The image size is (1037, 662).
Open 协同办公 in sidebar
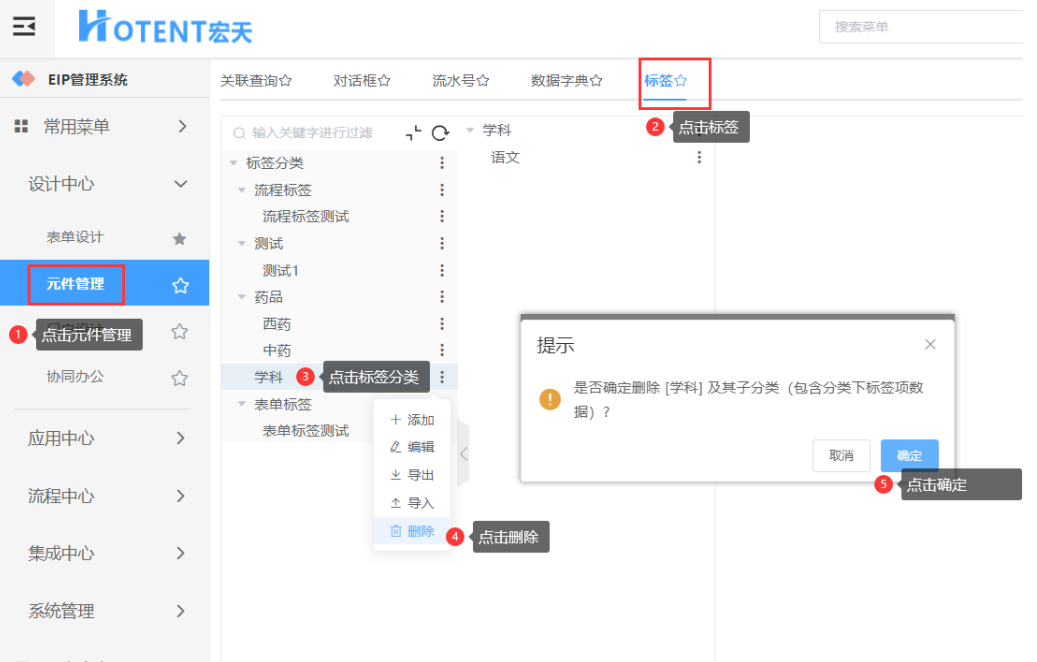coord(75,377)
